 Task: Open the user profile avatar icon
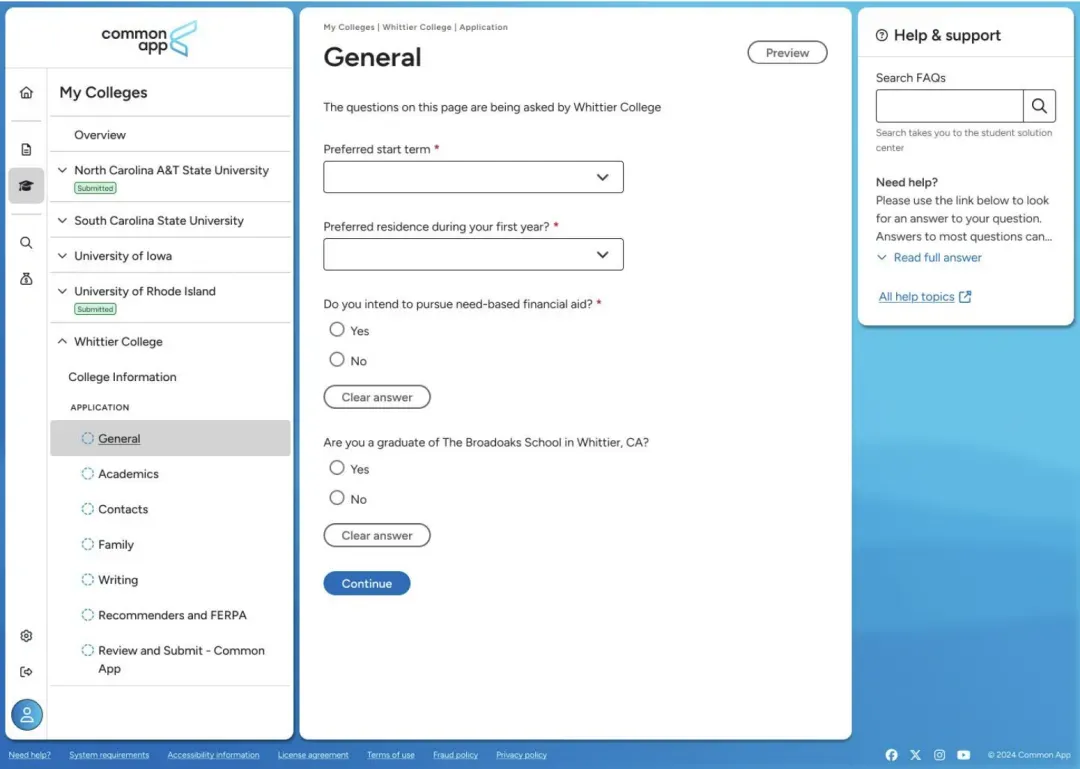click(x=27, y=715)
